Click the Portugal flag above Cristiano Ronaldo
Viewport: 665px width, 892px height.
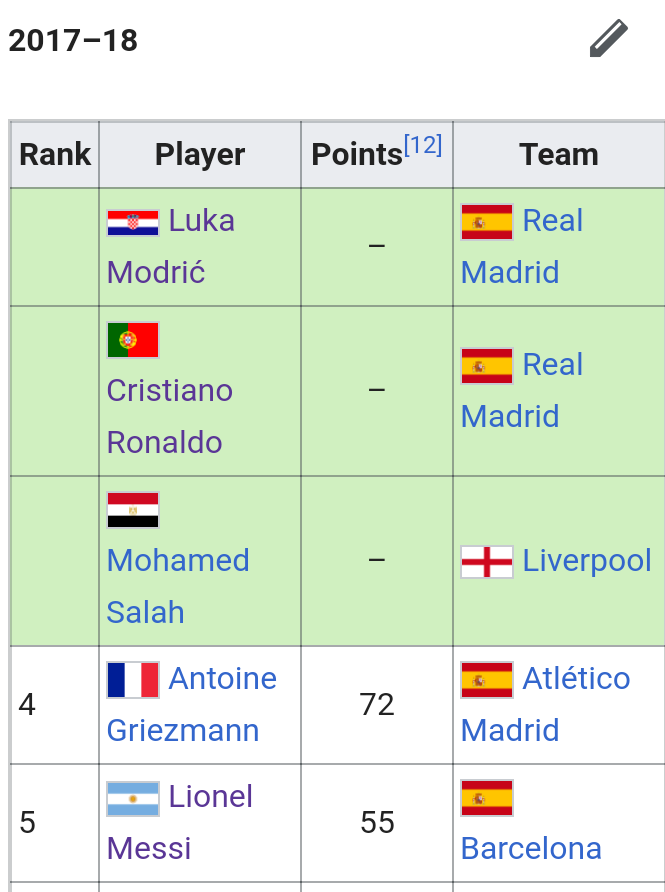coord(133,340)
